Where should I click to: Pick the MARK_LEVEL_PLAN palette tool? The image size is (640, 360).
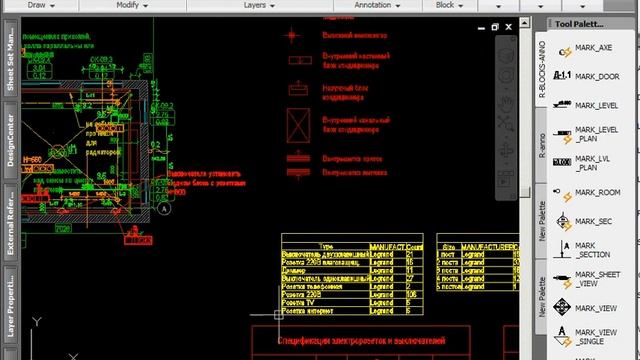point(586,134)
